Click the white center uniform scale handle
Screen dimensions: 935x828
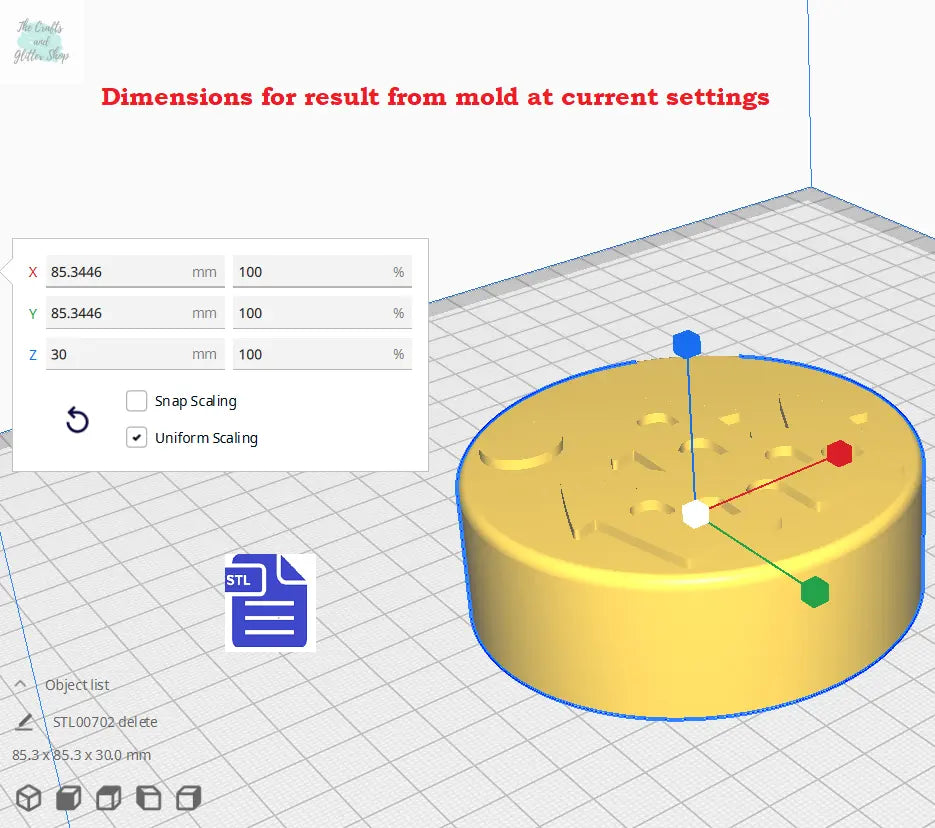tap(695, 514)
